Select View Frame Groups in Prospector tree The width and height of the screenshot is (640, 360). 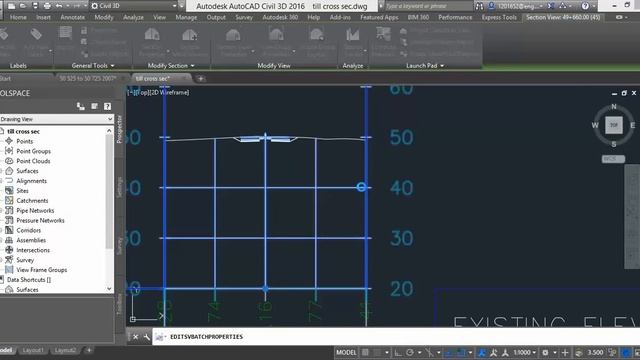point(42,270)
